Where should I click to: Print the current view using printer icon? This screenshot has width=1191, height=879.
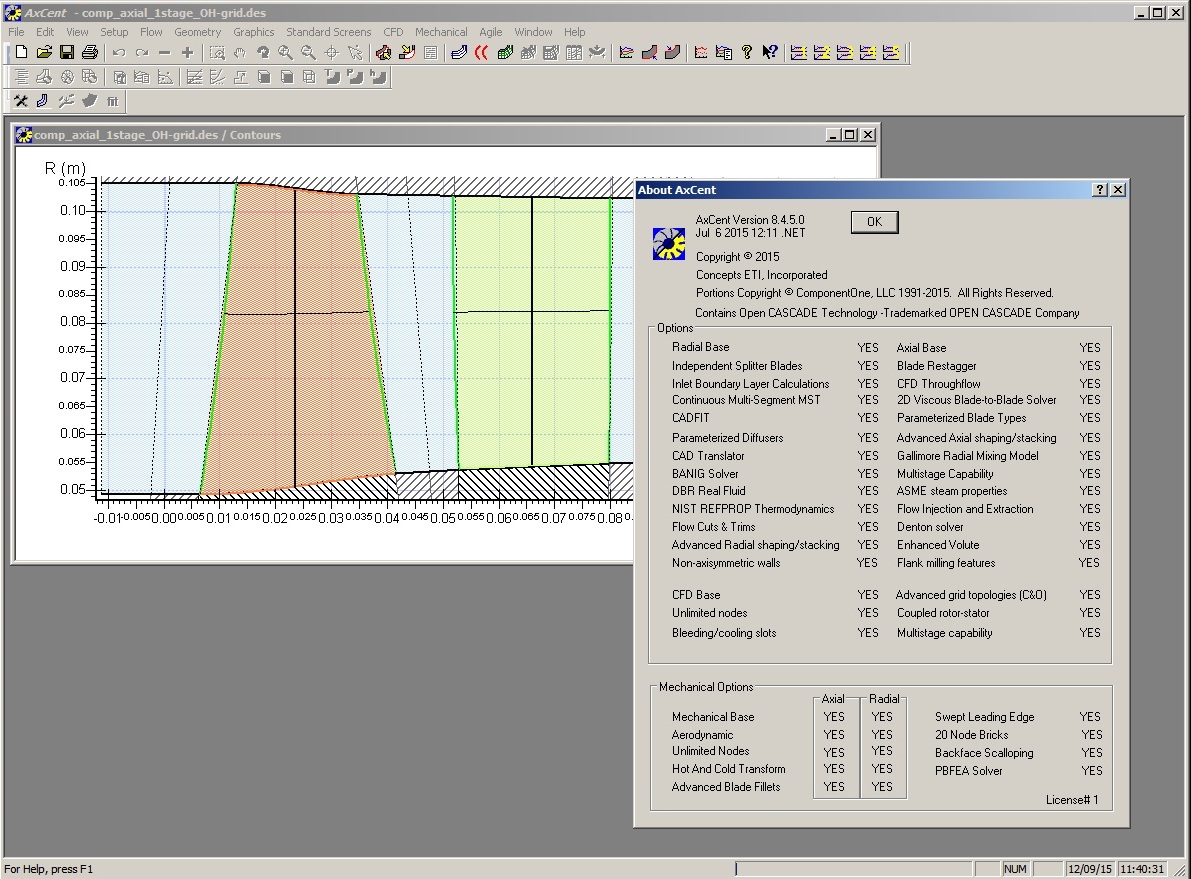point(90,53)
